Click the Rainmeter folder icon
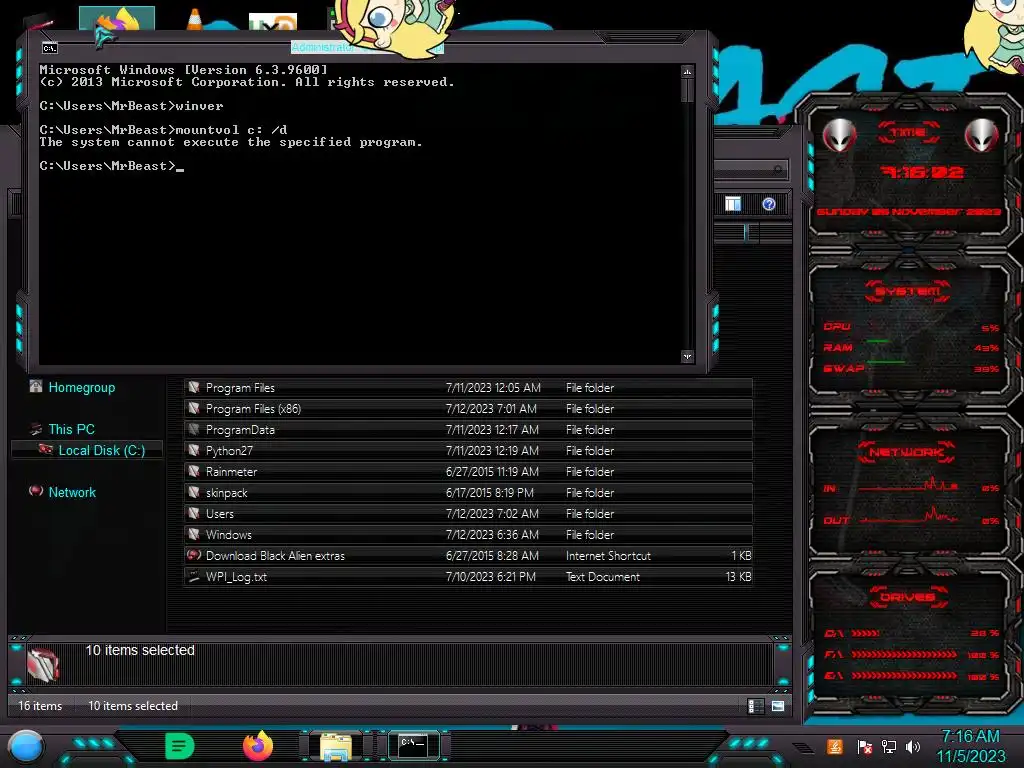 [x=194, y=471]
